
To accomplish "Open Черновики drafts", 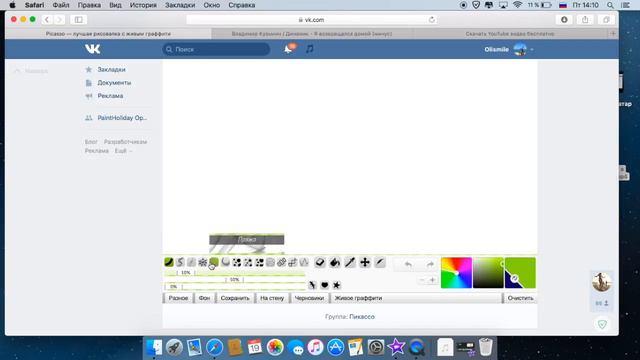I will click(309, 298).
